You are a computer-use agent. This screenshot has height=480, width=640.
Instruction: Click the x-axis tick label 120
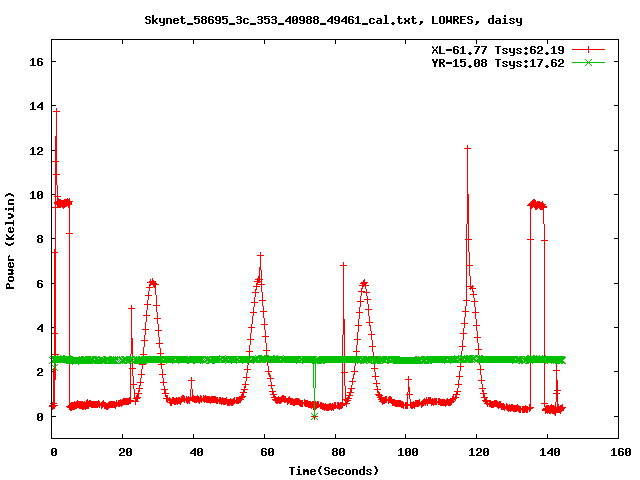(478, 452)
